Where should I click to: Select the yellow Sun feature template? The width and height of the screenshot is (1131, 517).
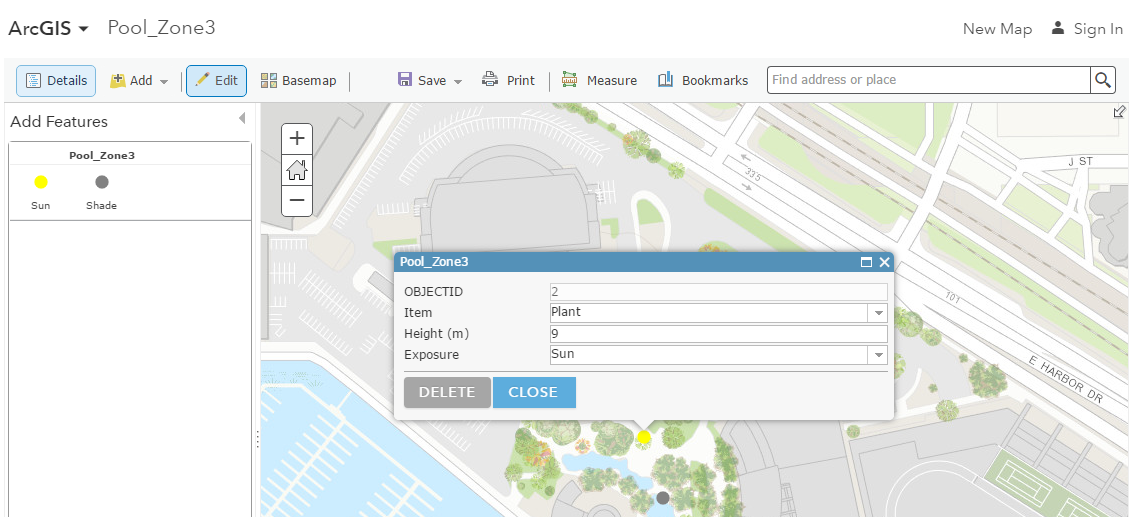pyautogui.click(x=41, y=182)
